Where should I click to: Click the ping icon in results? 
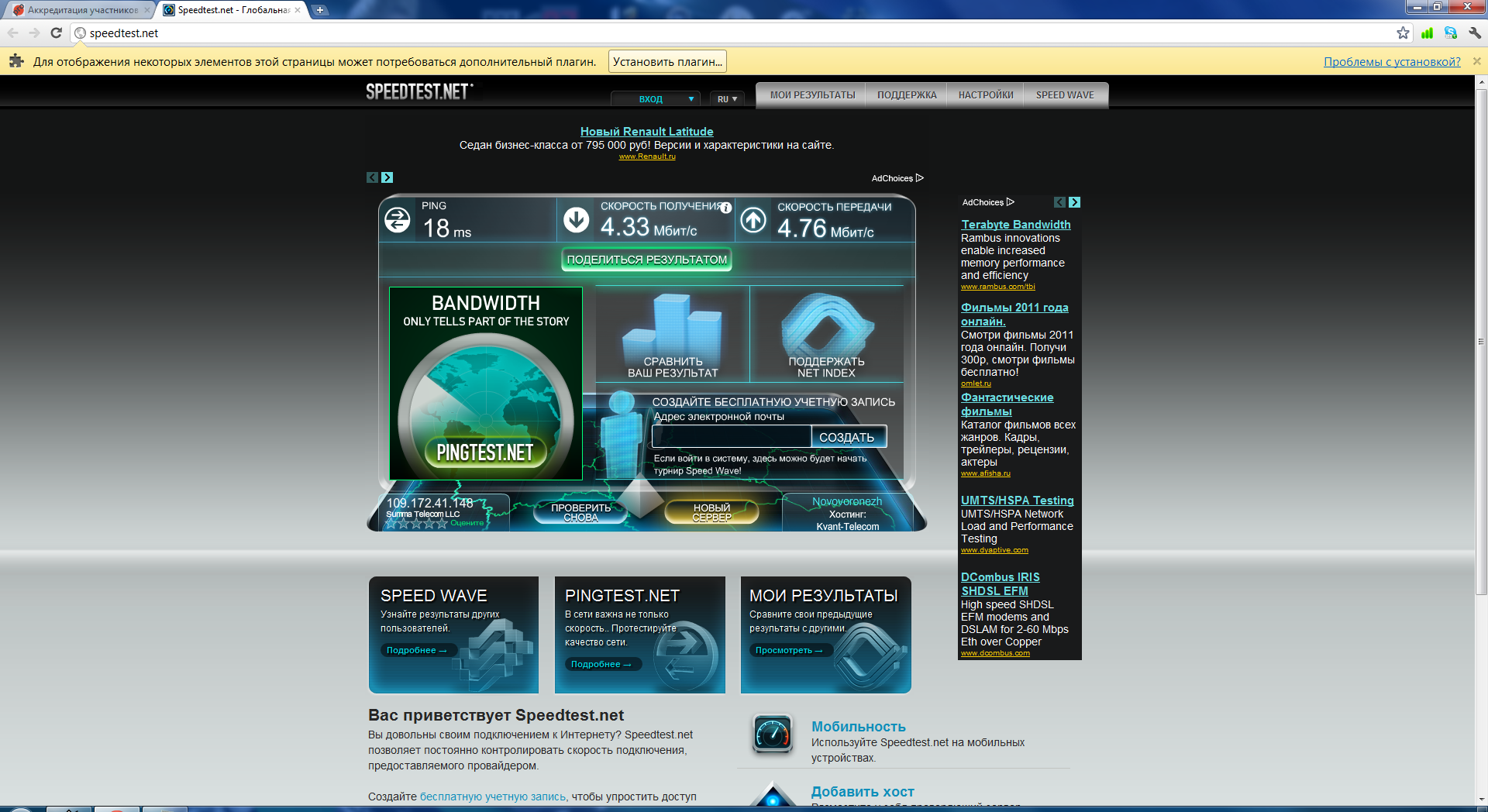[398, 220]
